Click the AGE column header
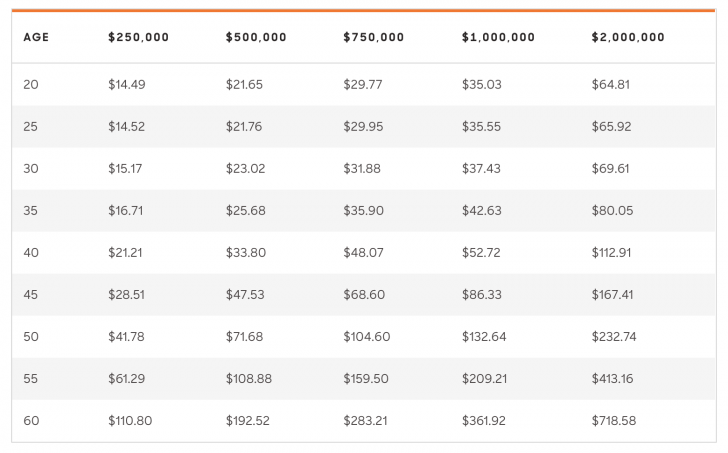The image size is (728, 453). [36, 38]
